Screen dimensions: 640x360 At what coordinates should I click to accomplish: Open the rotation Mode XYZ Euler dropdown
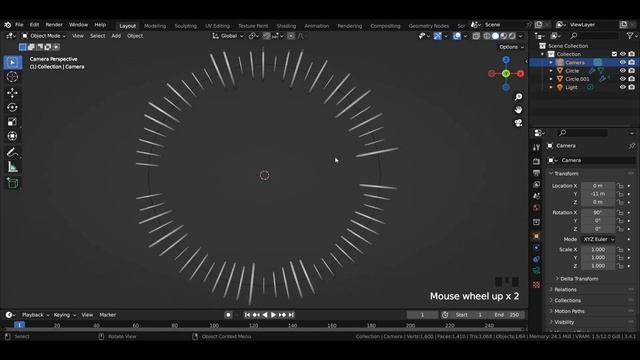598,239
